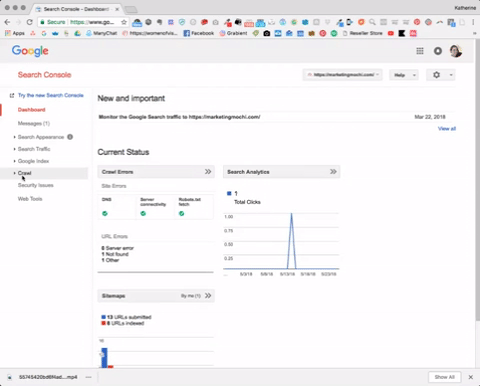Open the Help dropdown menu

[404, 75]
